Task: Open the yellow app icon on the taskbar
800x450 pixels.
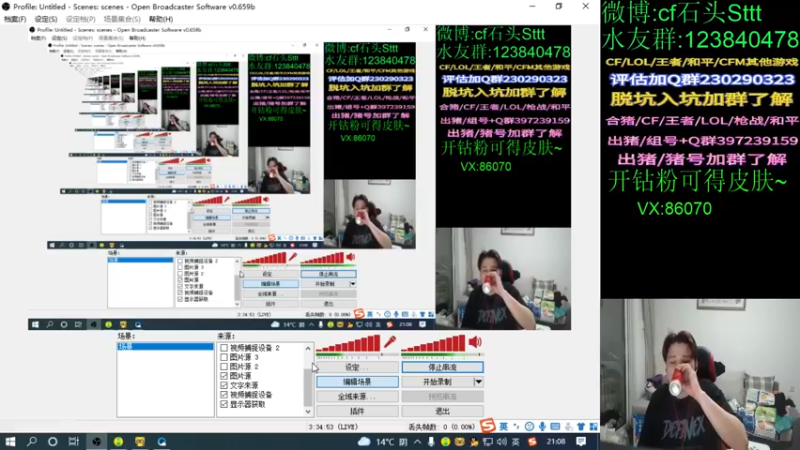Action: (140, 441)
